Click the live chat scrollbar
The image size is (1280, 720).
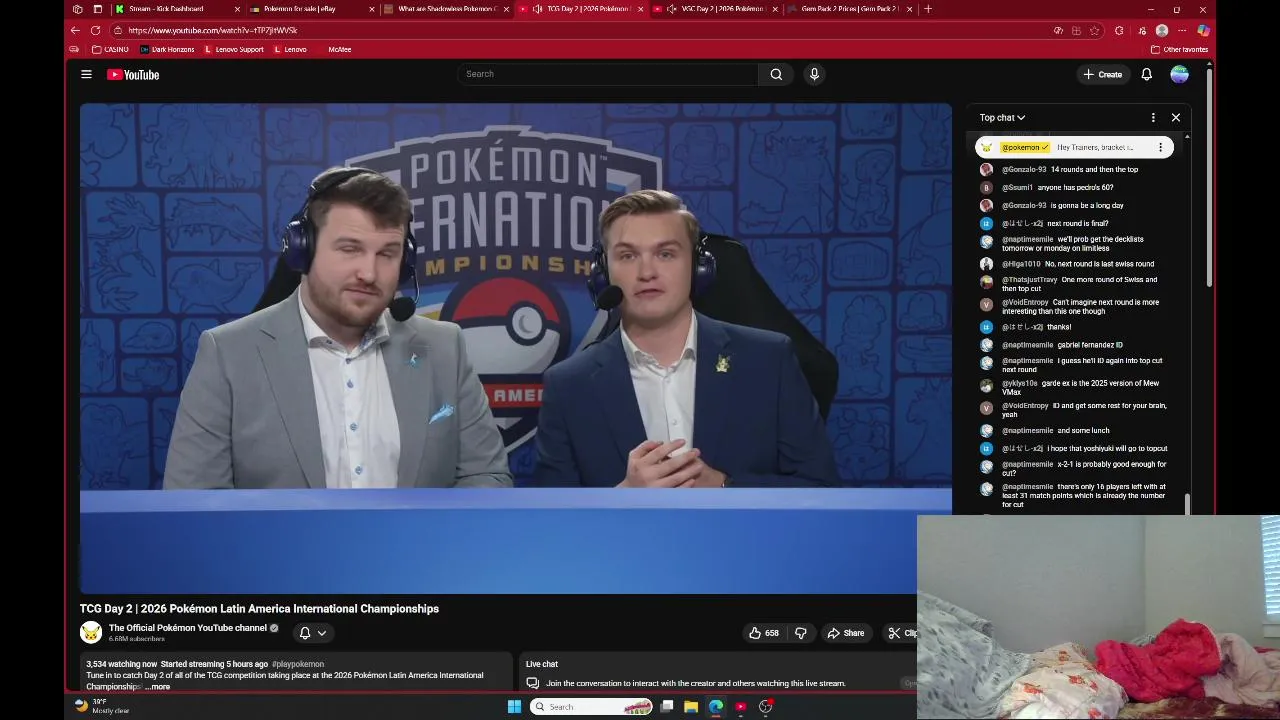[x=1187, y=504]
